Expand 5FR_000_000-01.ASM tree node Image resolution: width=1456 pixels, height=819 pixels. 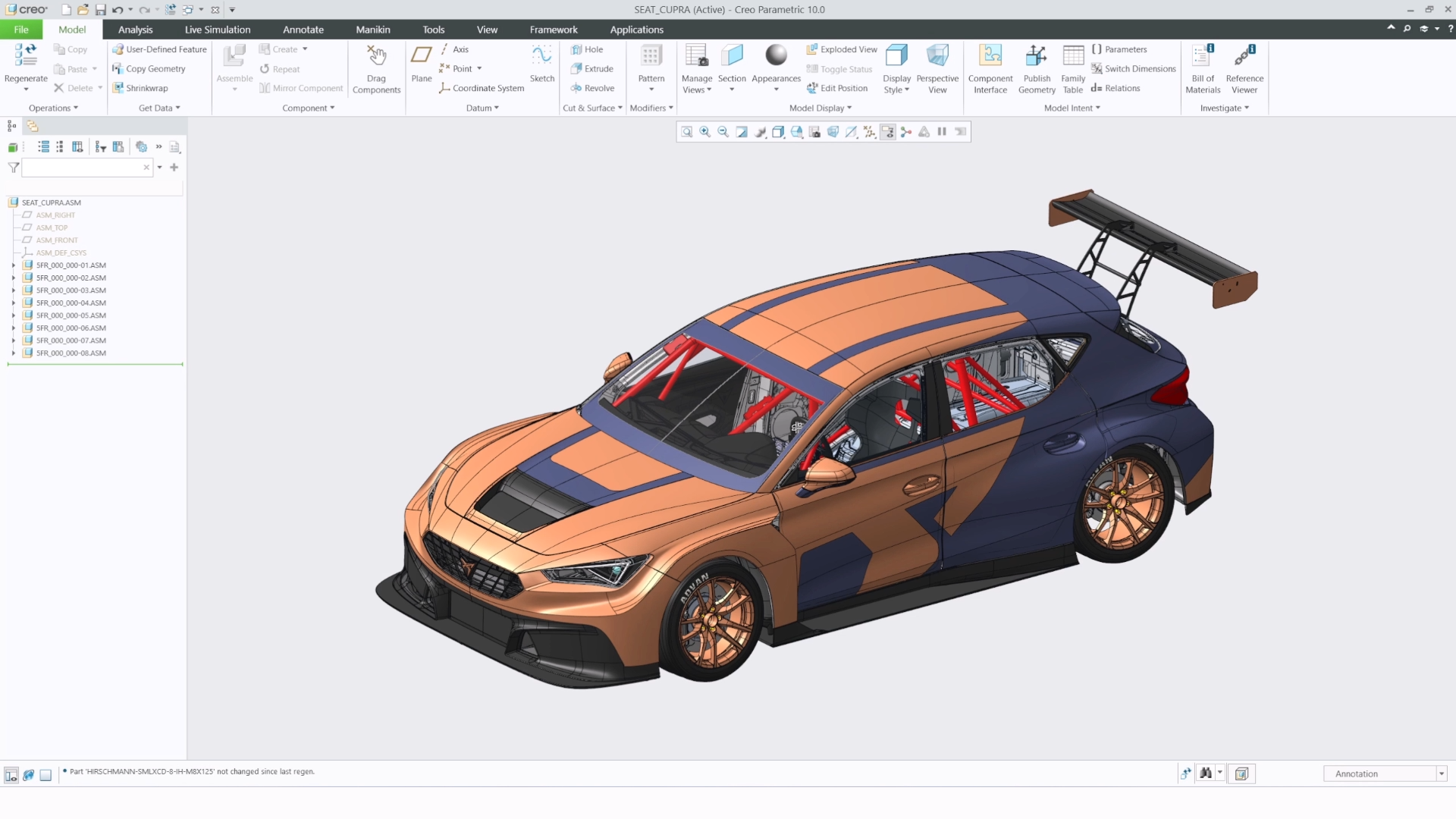[x=14, y=265]
